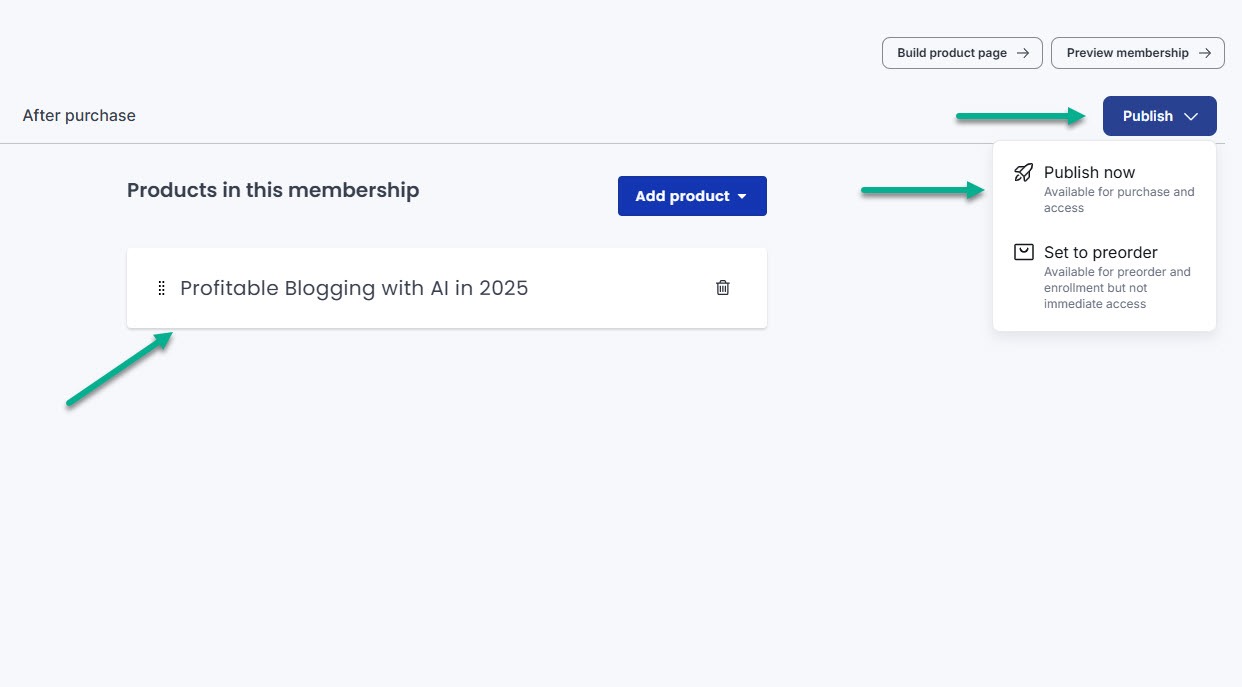1242x687 pixels.
Task: Delete the Profitable Blogging product with trash icon
Action: (723, 288)
